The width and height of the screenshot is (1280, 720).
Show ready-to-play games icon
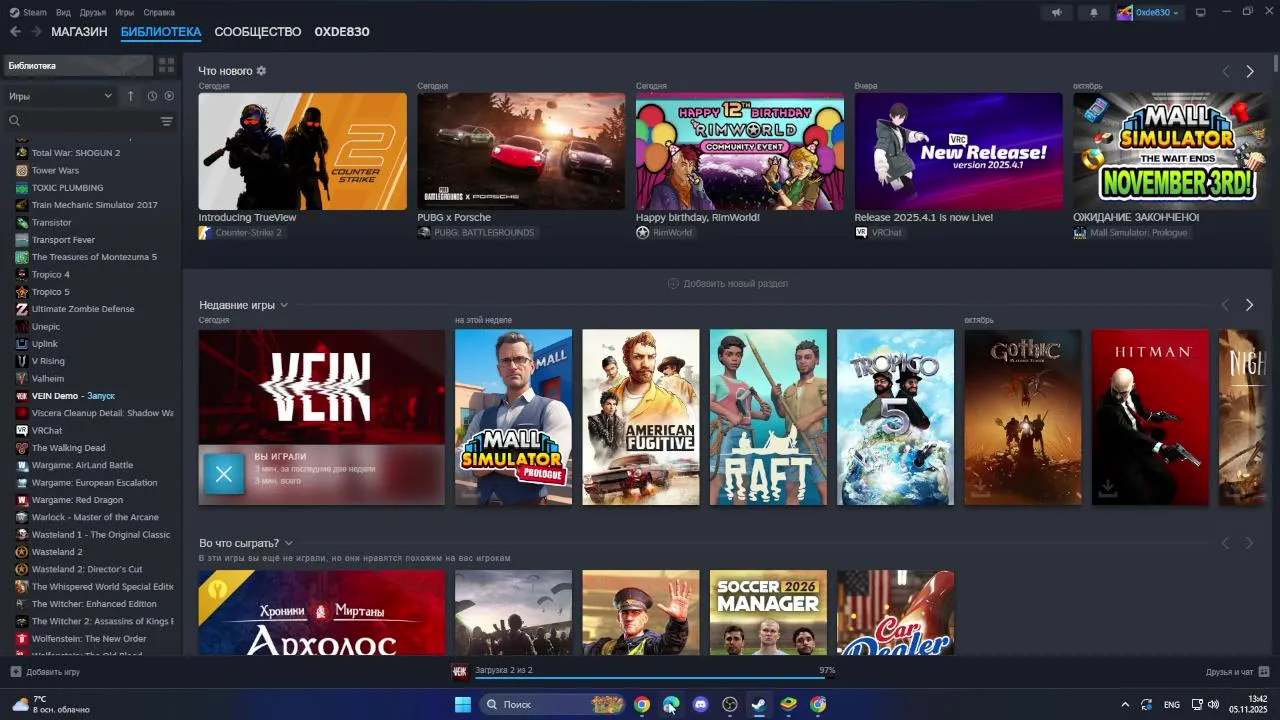point(169,96)
